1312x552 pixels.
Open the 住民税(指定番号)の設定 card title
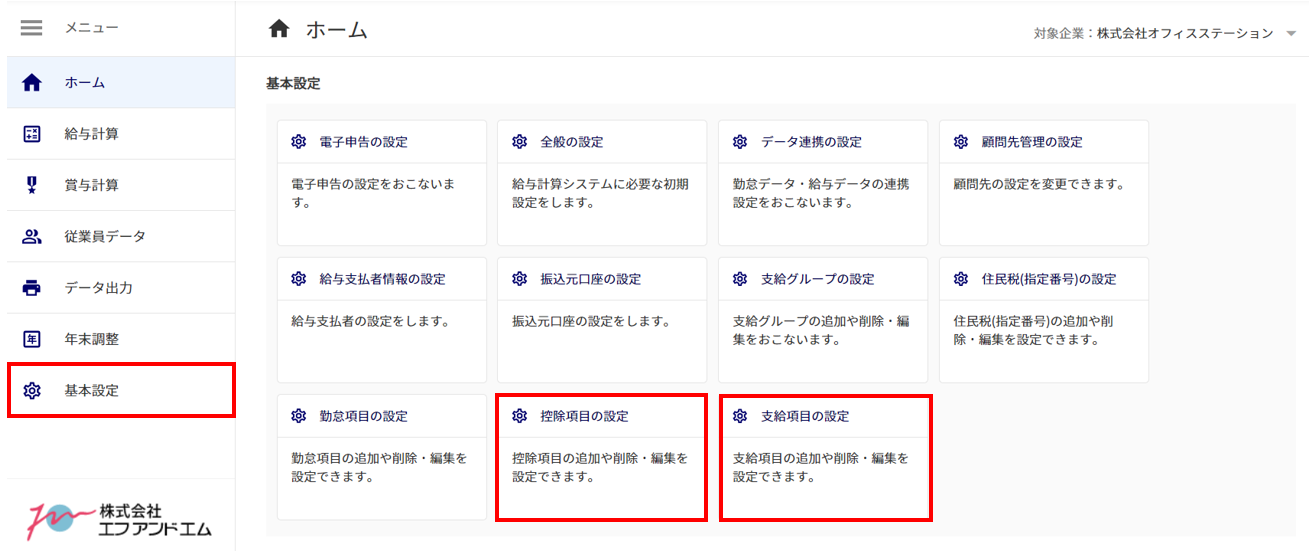pyautogui.click(x=1049, y=279)
